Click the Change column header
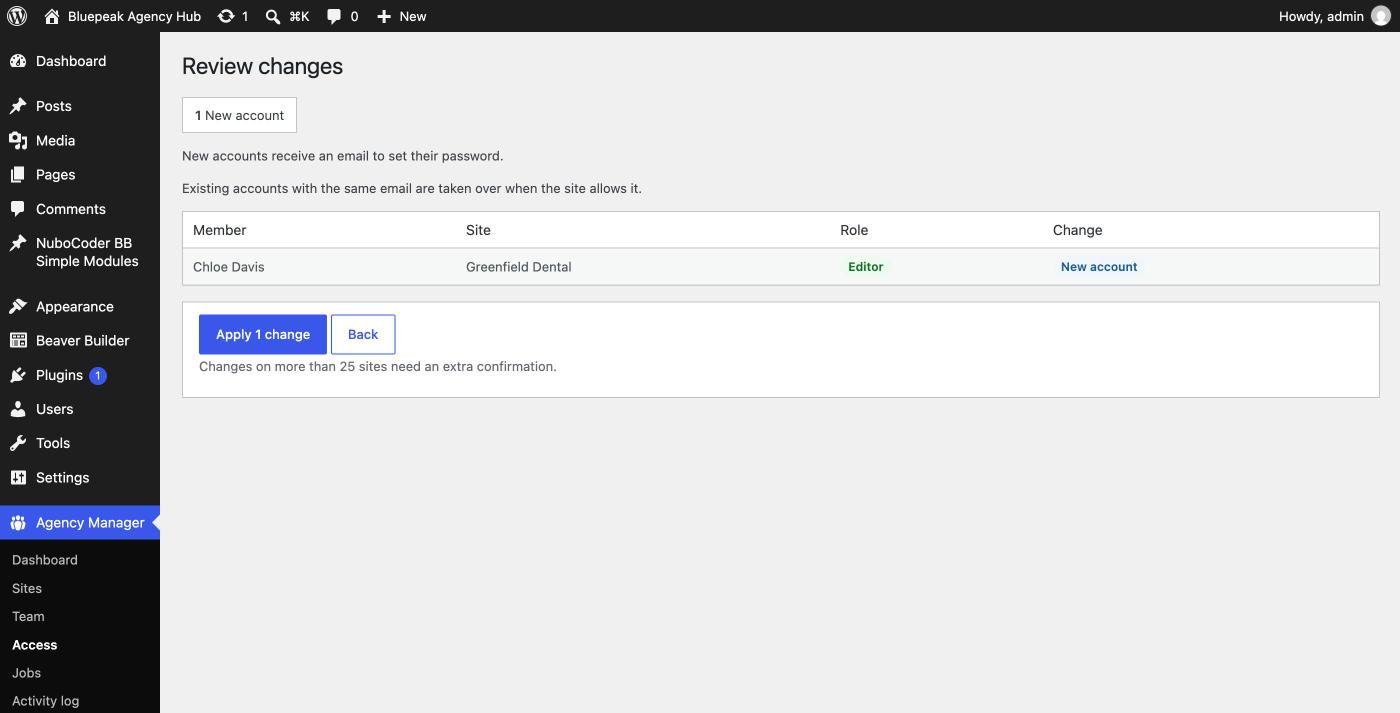The height and width of the screenshot is (713, 1400). [x=1077, y=230]
